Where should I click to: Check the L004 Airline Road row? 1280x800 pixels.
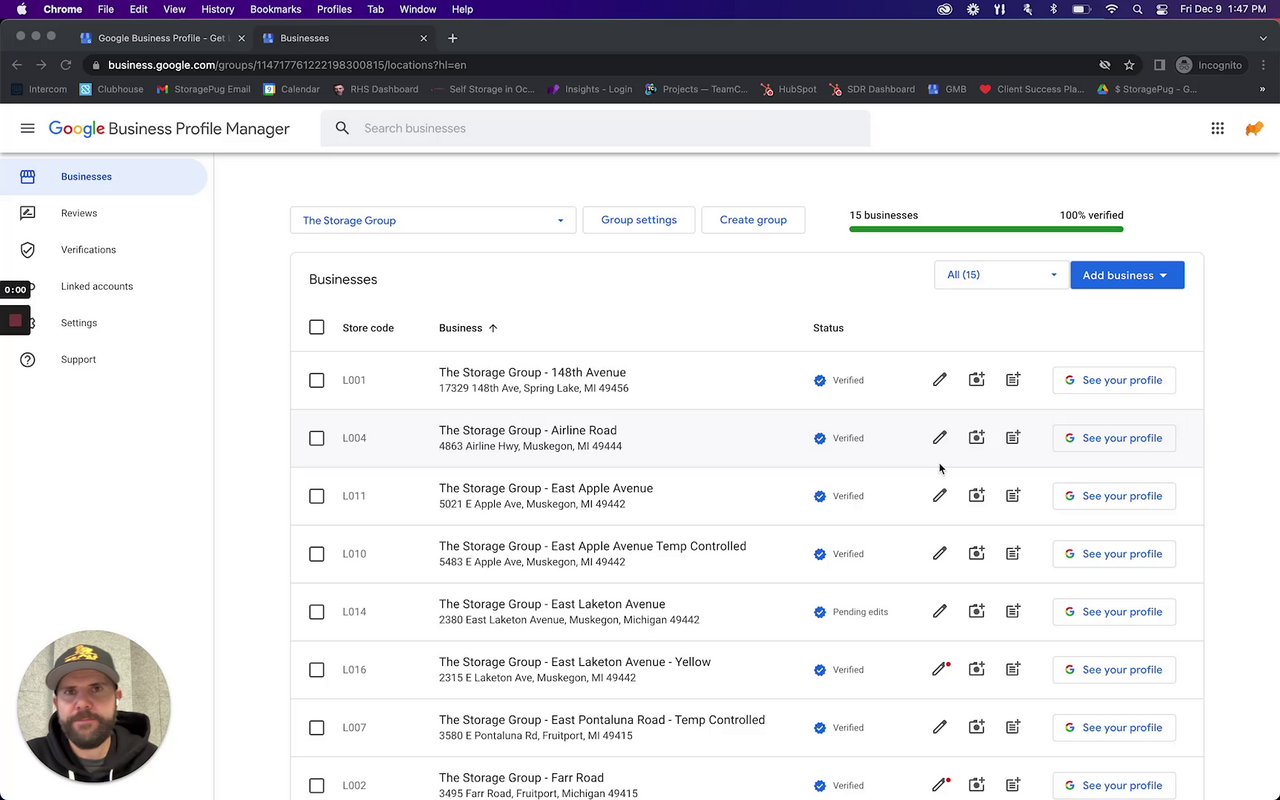click(317, 438)
